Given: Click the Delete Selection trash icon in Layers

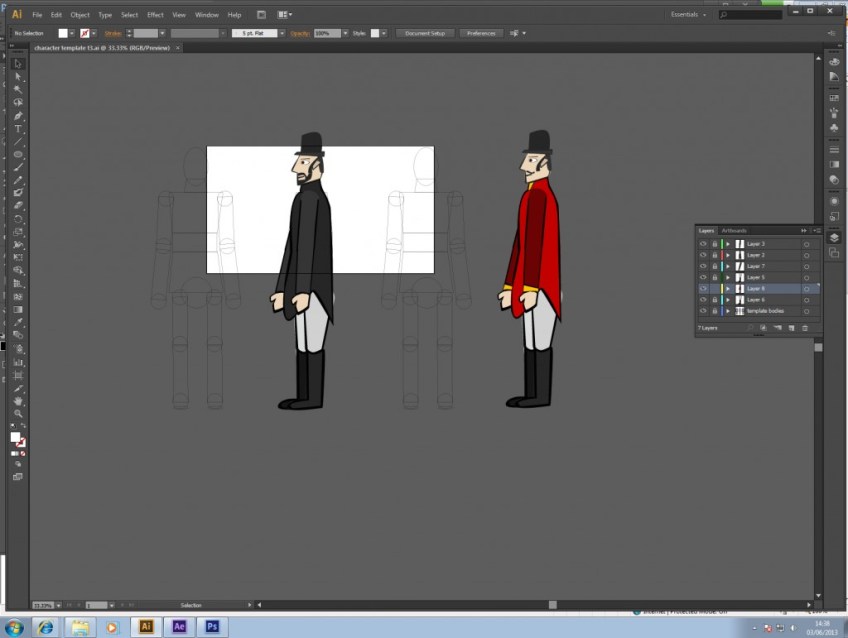Looking at the screenshot, I should [x=804, y=327].
